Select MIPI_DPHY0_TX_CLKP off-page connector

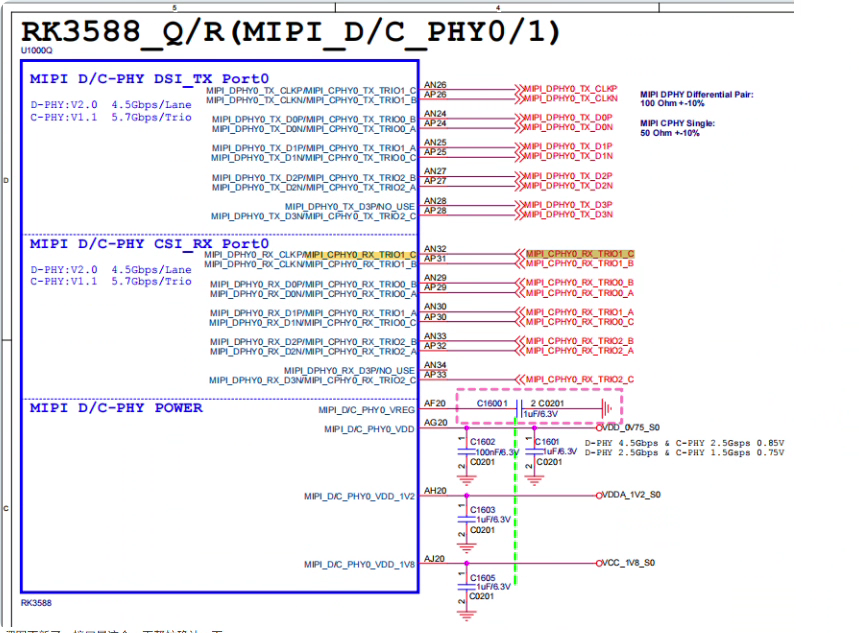[566, 88]
